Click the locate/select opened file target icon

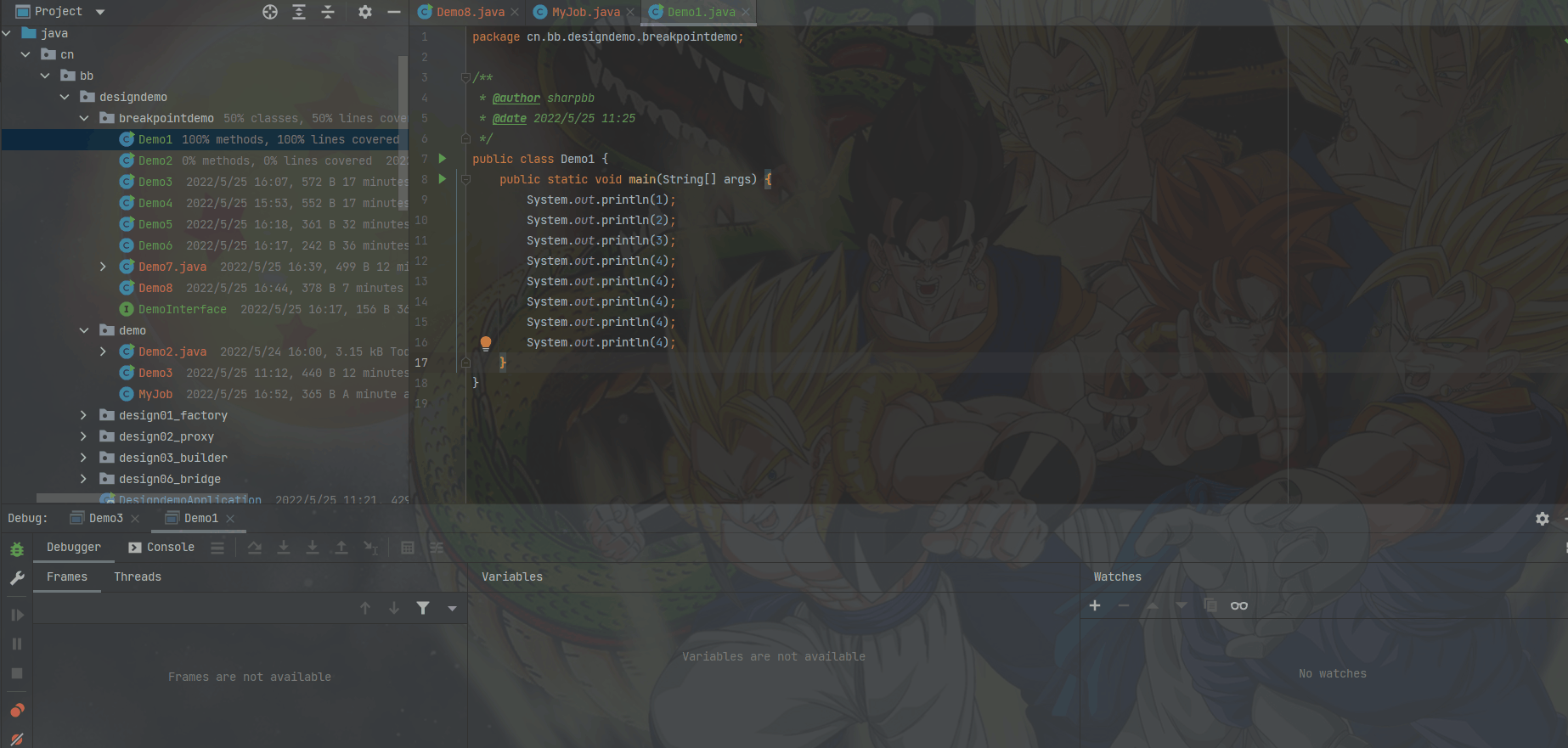[x=270, y=12]
